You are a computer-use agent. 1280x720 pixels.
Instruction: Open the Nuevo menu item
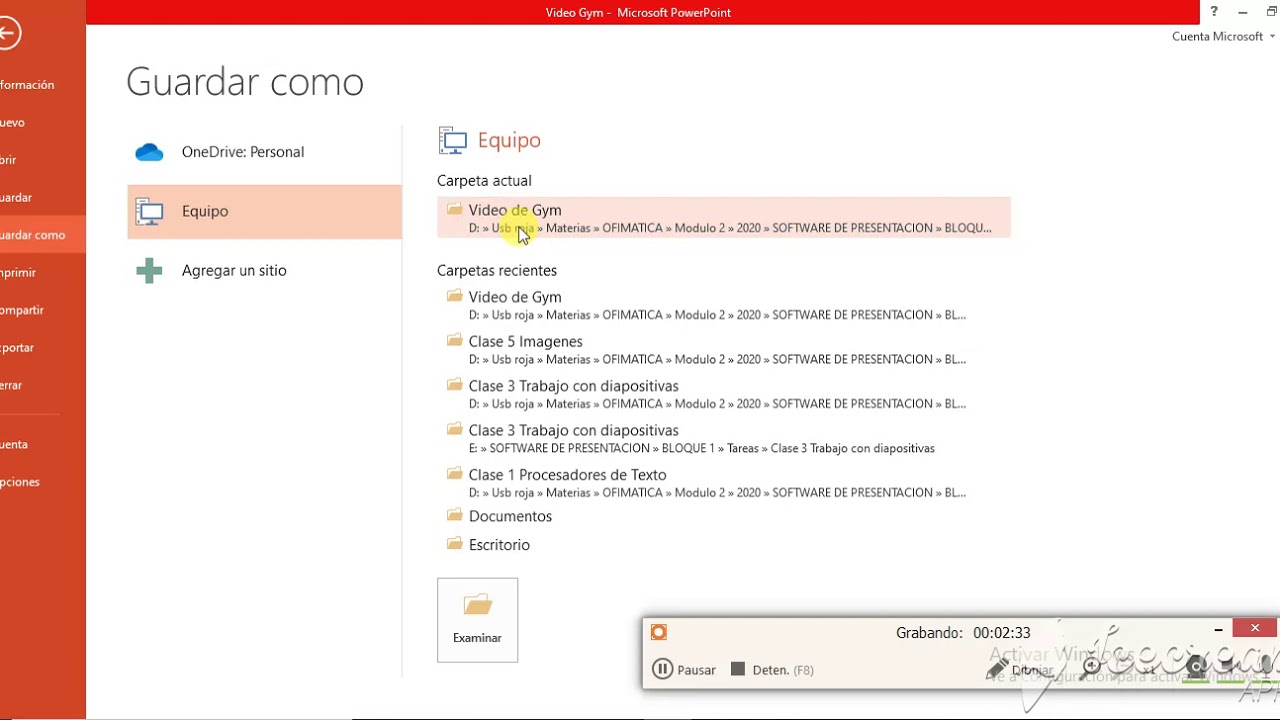point(43,122)
